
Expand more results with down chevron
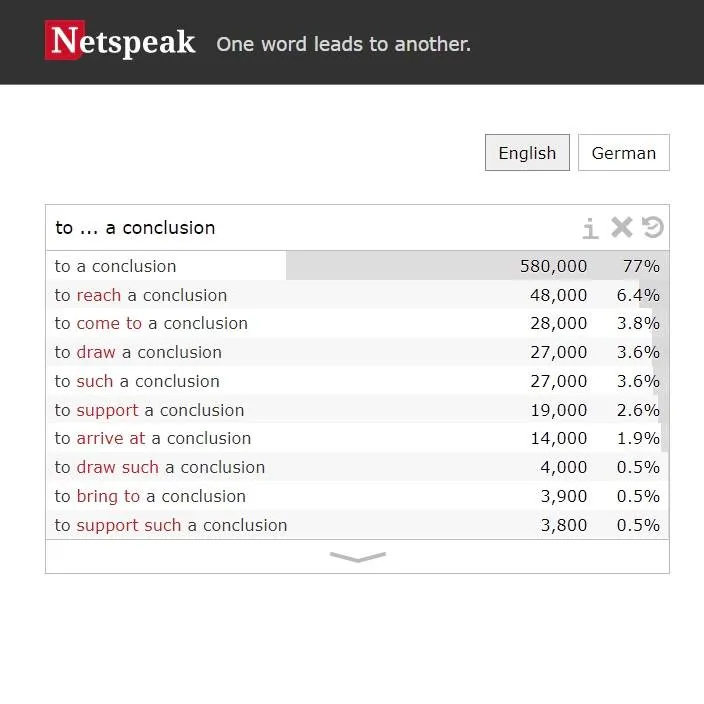pos(357,557)
